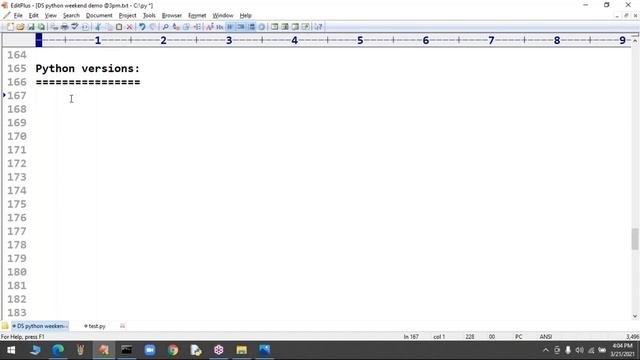The width and height of the screenshot is (640, 360).
Task: Click the folder icon left of document tabs
Action: click(x=5, y=326)
